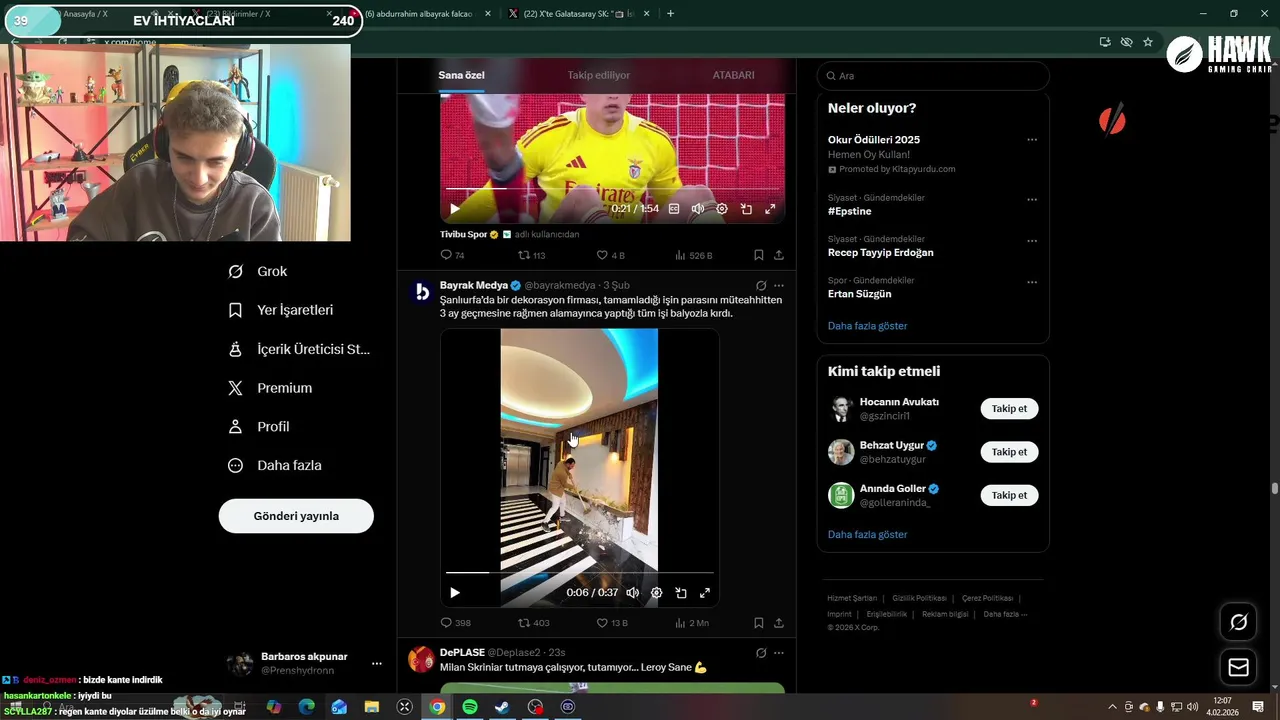
Task: Ask Grok about DePLASE post
Action: pyautogui.click(x=761, y=653)
